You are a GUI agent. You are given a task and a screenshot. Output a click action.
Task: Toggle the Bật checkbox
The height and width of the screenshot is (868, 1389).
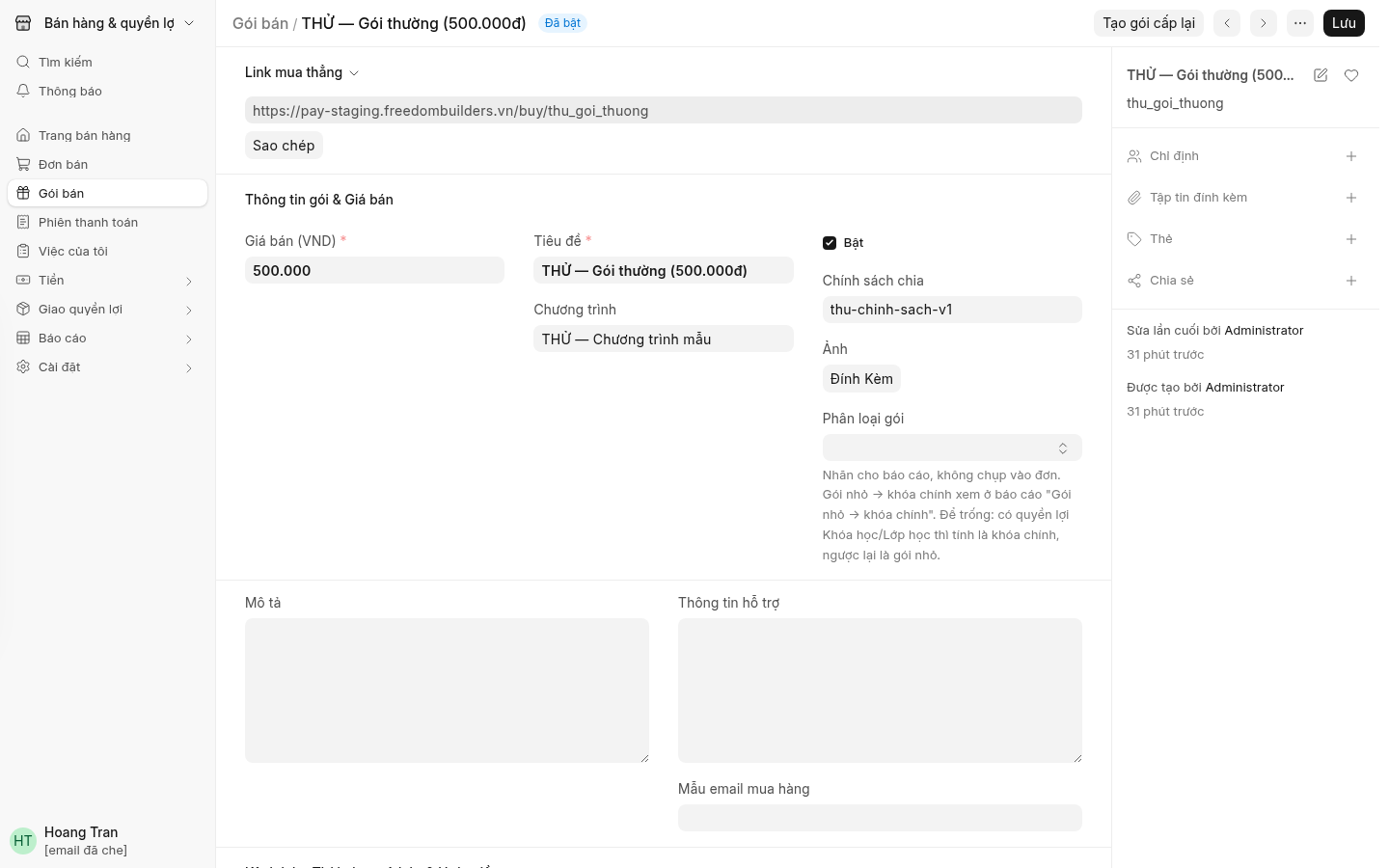(x=830, y=243)
